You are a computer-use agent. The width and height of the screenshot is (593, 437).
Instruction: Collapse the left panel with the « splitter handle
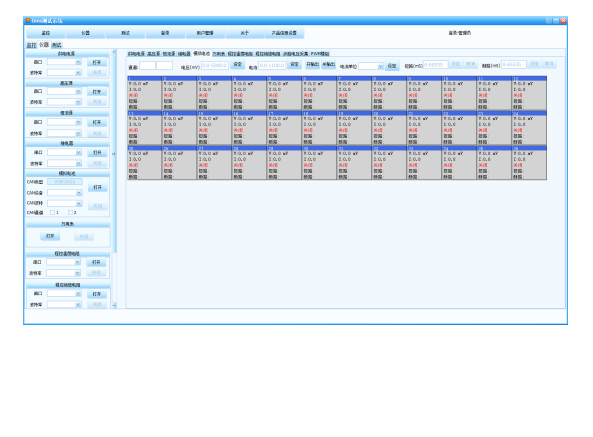(113, 154)
